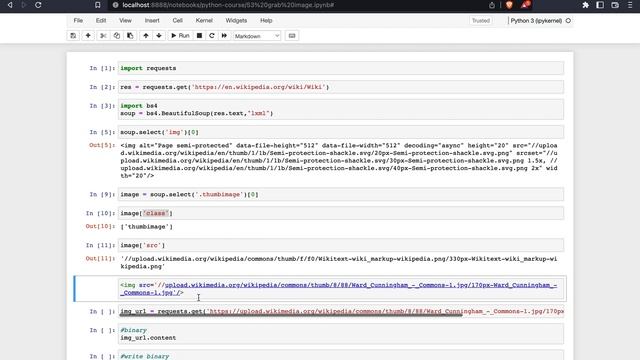Click the Out[10]: prompt label
Image resolution: width=640 pixels, height=360 pixels.
(100, 226)
